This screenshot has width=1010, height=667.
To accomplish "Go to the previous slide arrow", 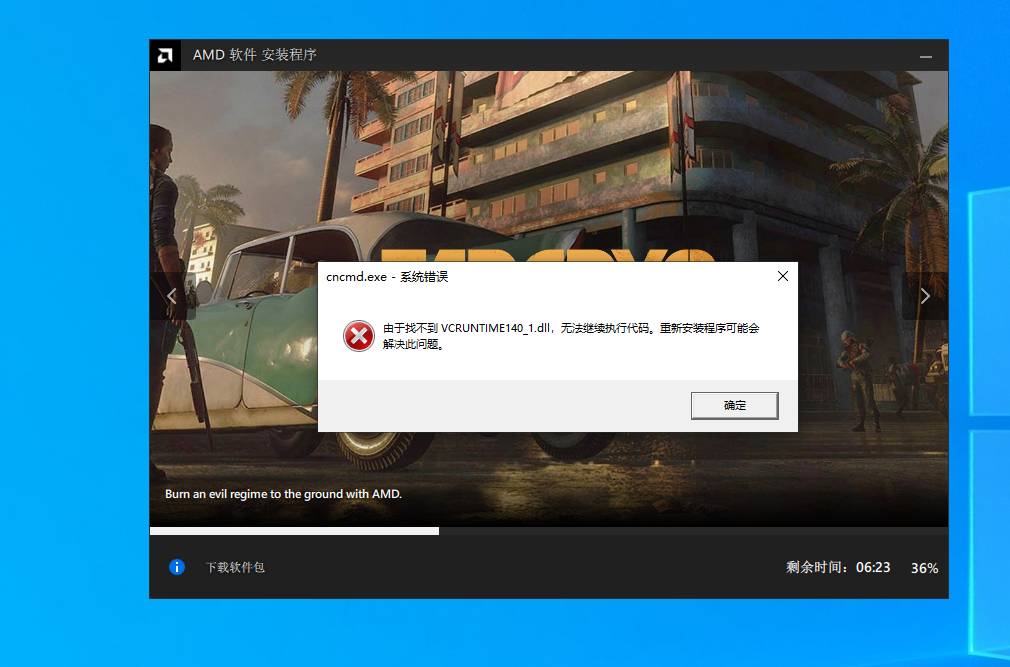I will pyautogui.click(x=172, y=296).
